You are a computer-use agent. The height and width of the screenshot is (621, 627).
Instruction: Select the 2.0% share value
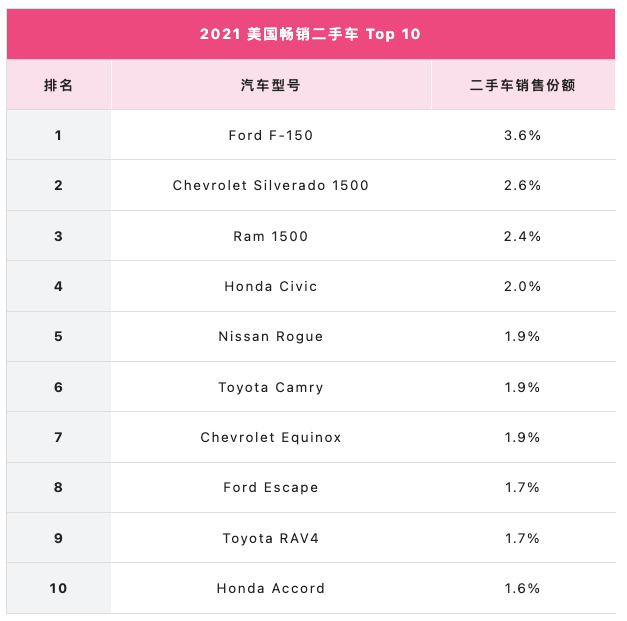(523, 286)
